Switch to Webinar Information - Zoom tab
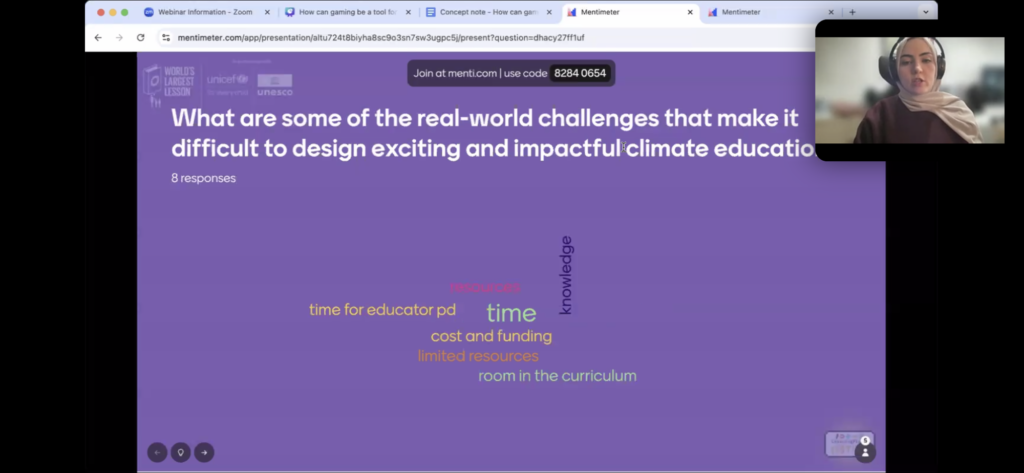Screen dimensions: 1024x473 (x=200, y=12)
